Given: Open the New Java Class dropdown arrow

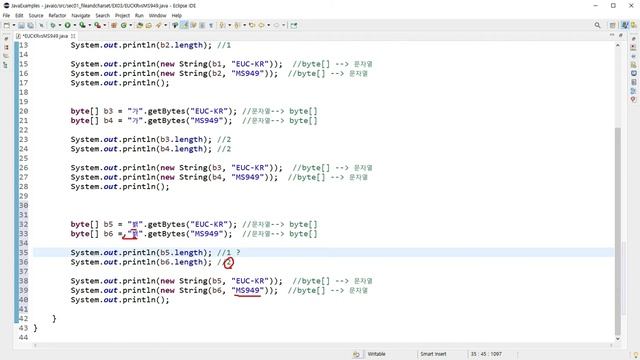Looking at the screenshot, I should (131, 25).
